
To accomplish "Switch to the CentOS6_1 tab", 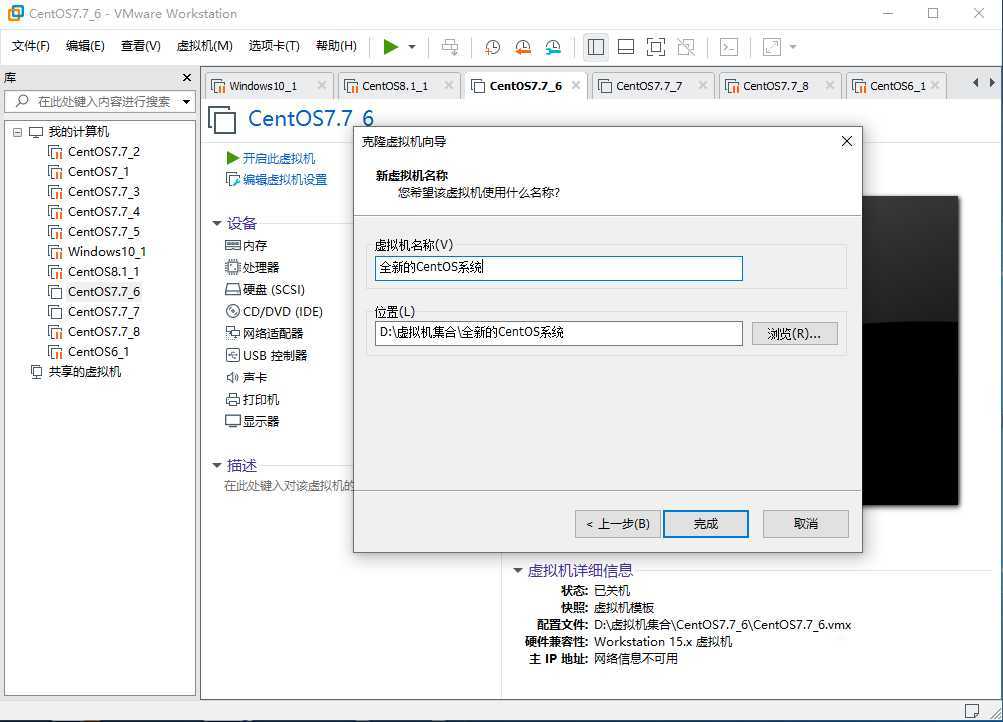I will pyautogui.click(x=897, y=86).
